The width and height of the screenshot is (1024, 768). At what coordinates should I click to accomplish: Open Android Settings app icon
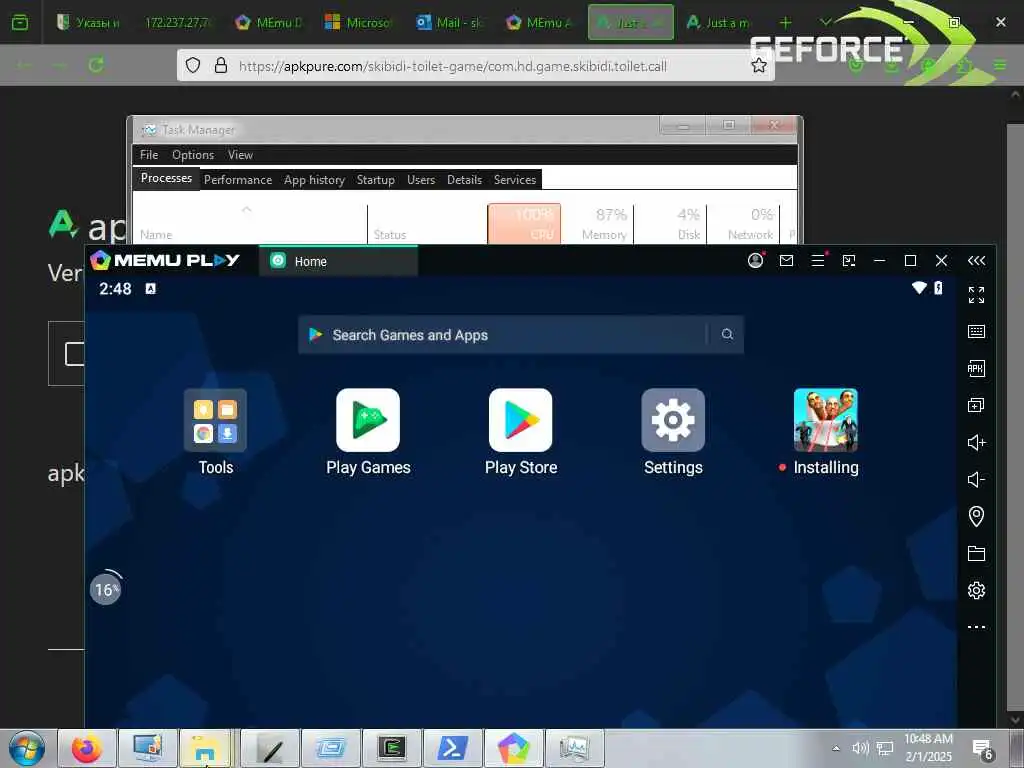point(673,420)
